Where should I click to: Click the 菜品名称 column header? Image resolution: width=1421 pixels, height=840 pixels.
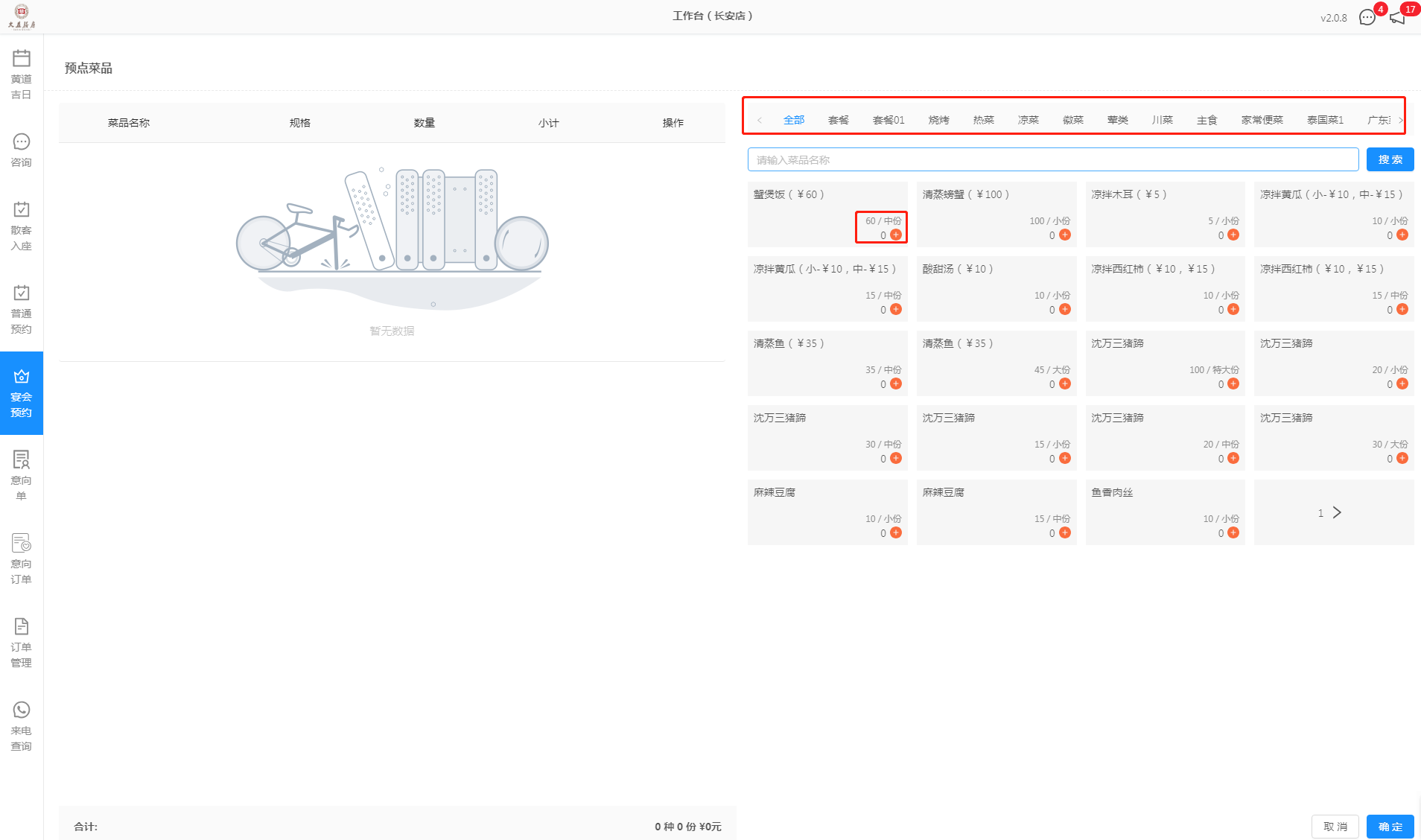129,123
